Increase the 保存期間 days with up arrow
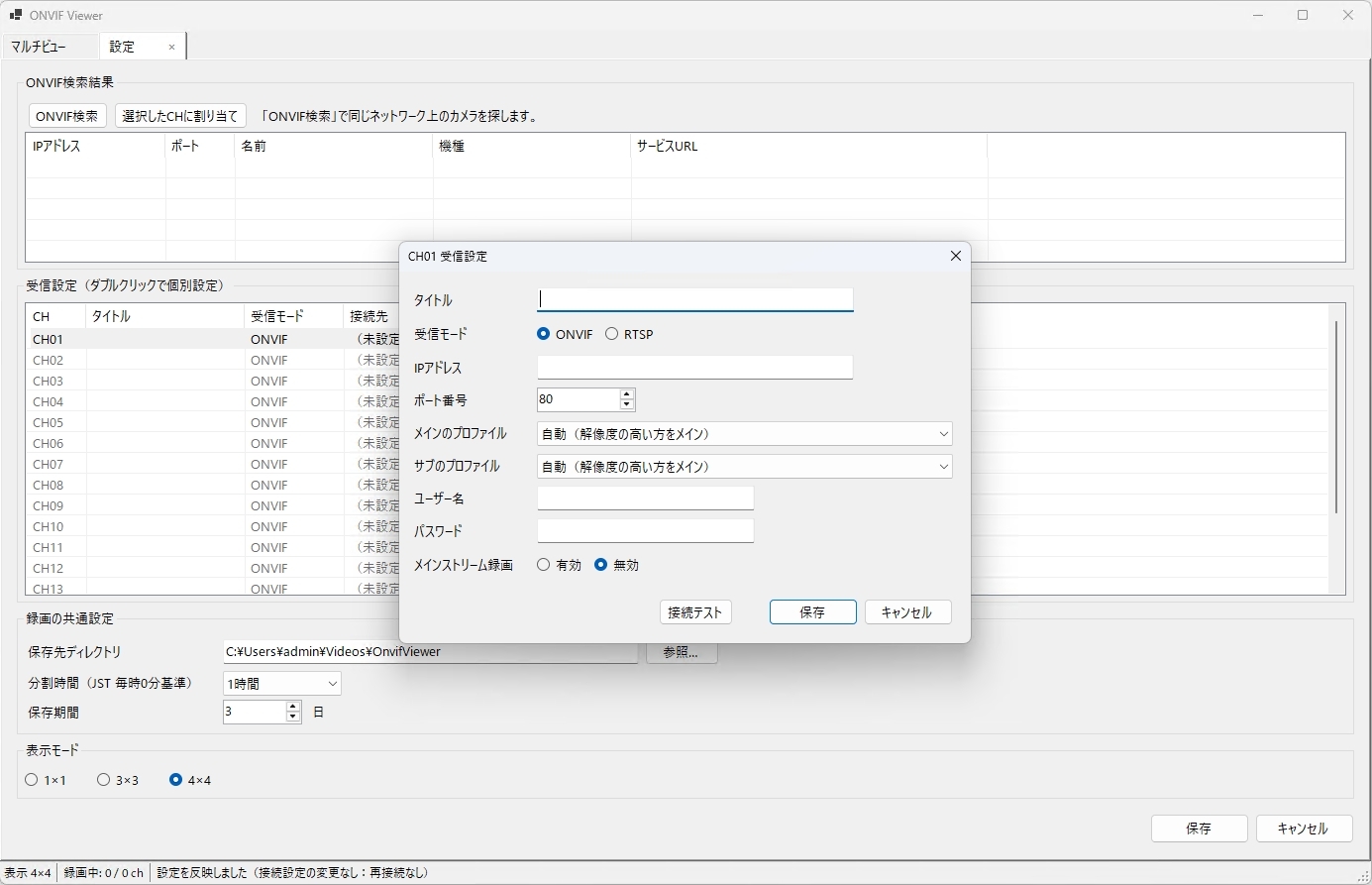Viewport: 1372px width, 885px height. (292, 707)
